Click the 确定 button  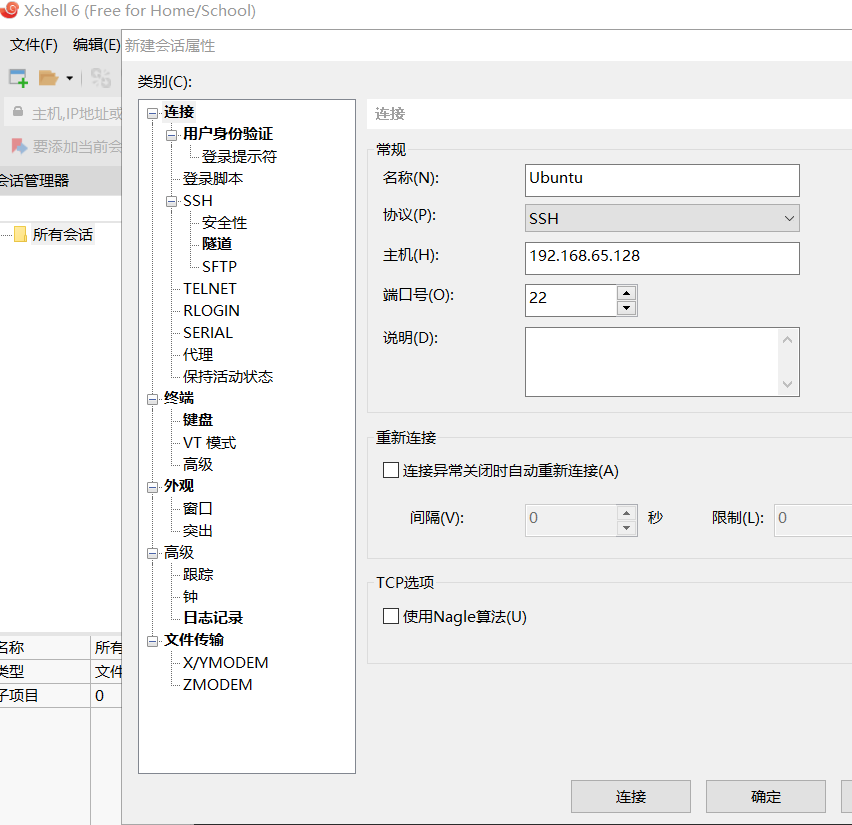click(x=766, y=797)
